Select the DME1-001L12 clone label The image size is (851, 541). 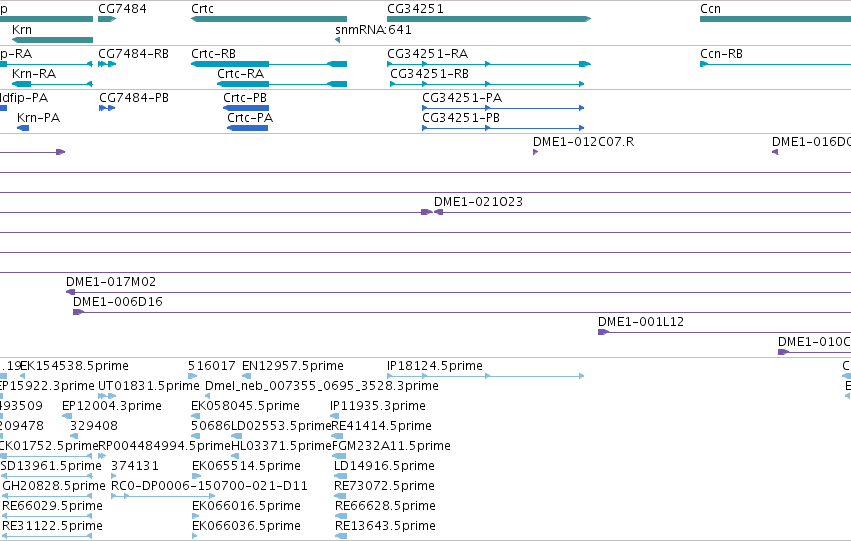(641, 322)
